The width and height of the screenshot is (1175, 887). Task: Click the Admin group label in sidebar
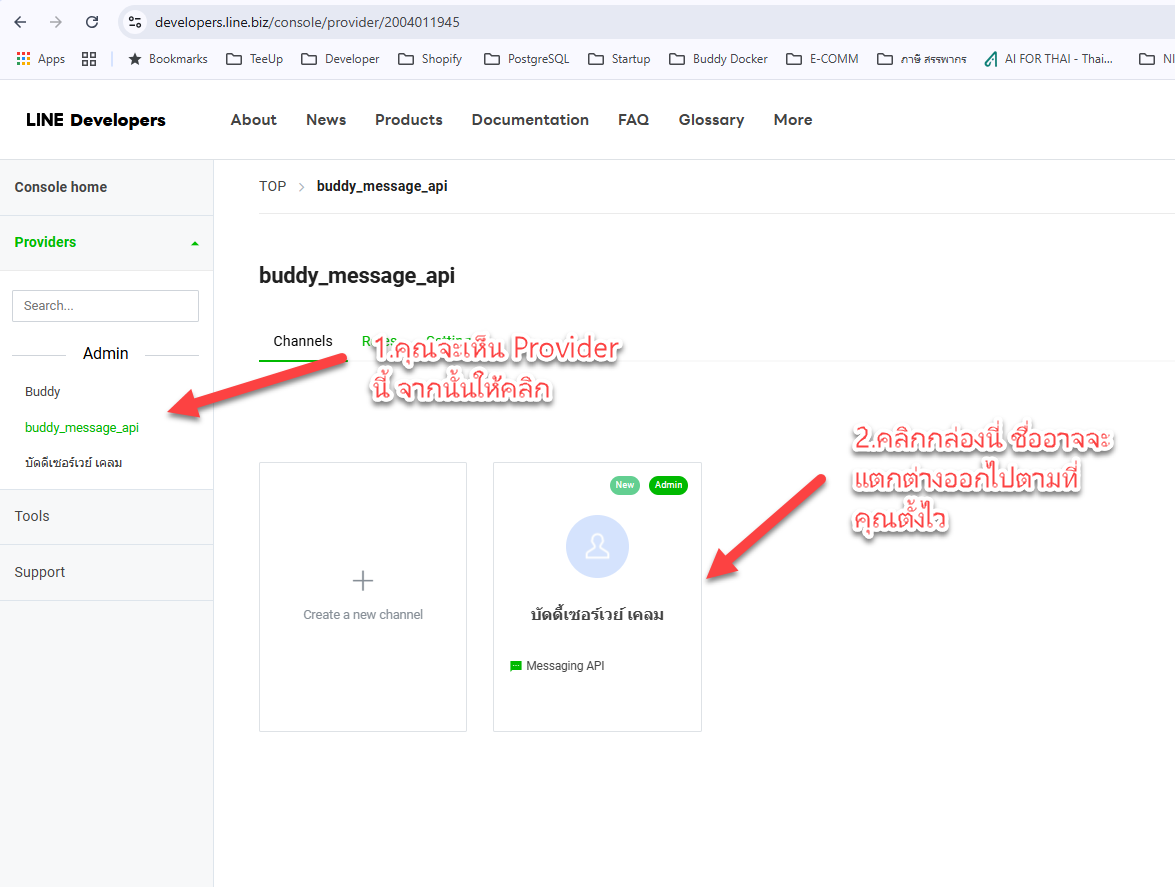point(106,354)
